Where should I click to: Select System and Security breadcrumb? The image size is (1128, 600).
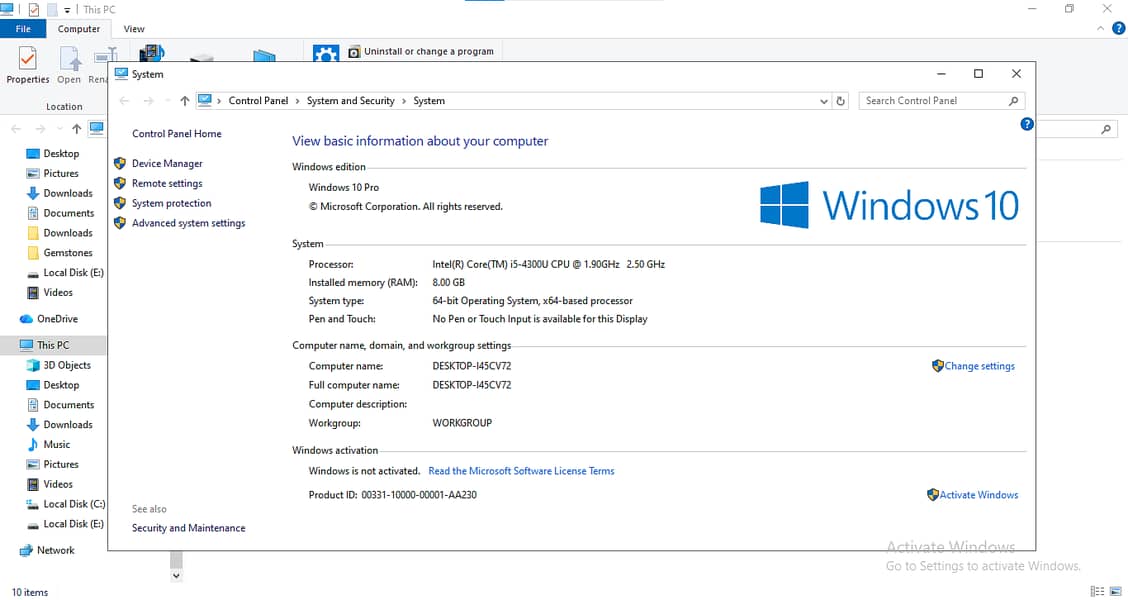click(x=350, y=101)
